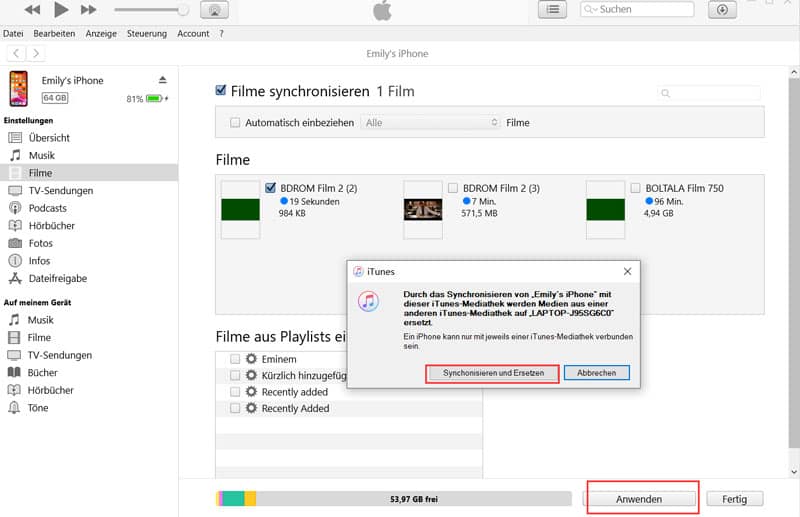Click the BDROM Film 2 (2) thumbnail
Screen dimensions: 800x517
pyautogui.click(x=240, y=209)
